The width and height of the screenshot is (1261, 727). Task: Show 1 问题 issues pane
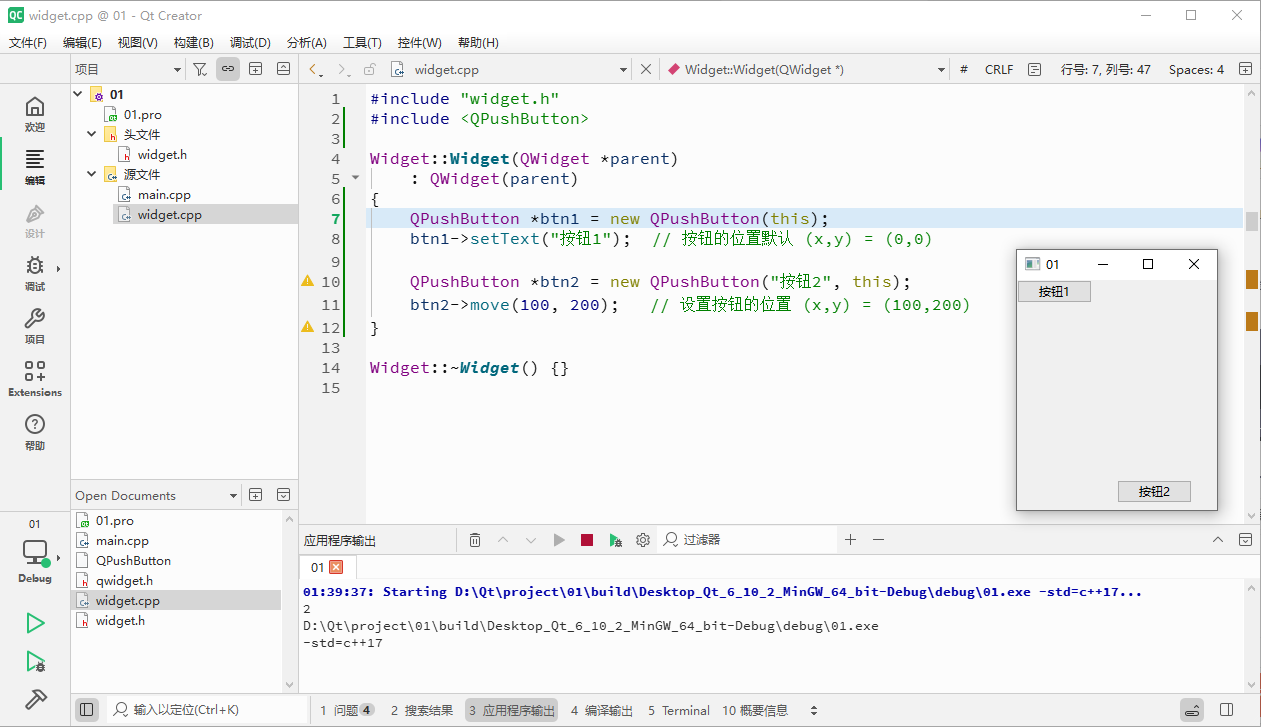click(x=347, y=710)
